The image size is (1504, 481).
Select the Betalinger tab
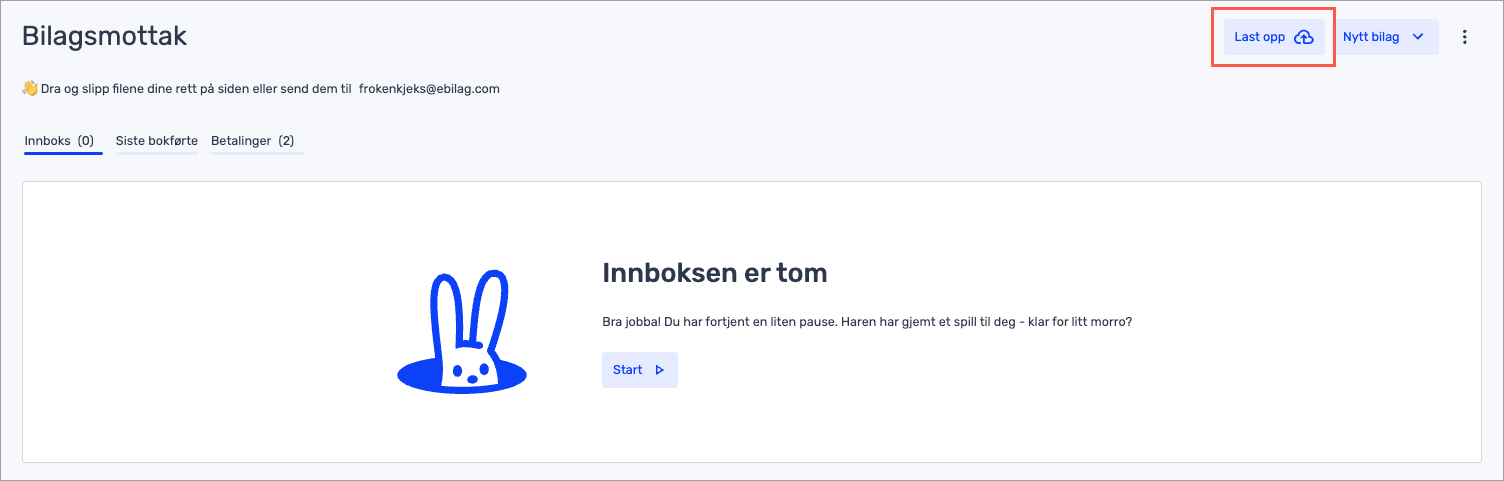(241, 141)
